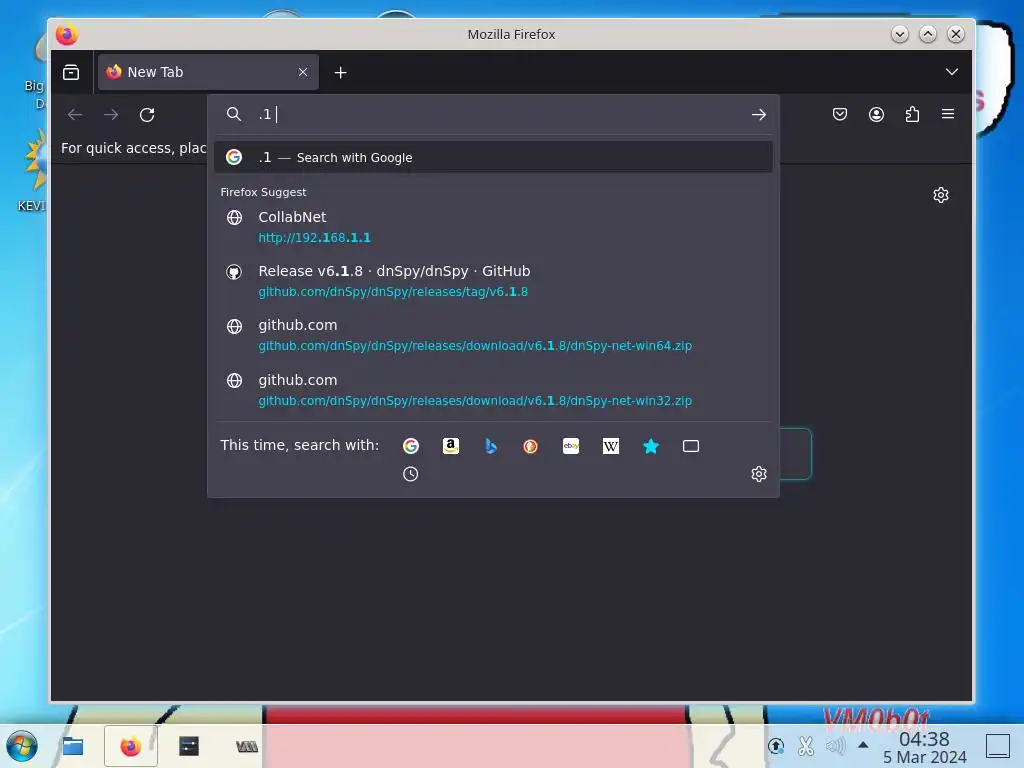This screenshot has width=1024, height=768.
Task: Select the New Tab tab
Action: point(208,72)
